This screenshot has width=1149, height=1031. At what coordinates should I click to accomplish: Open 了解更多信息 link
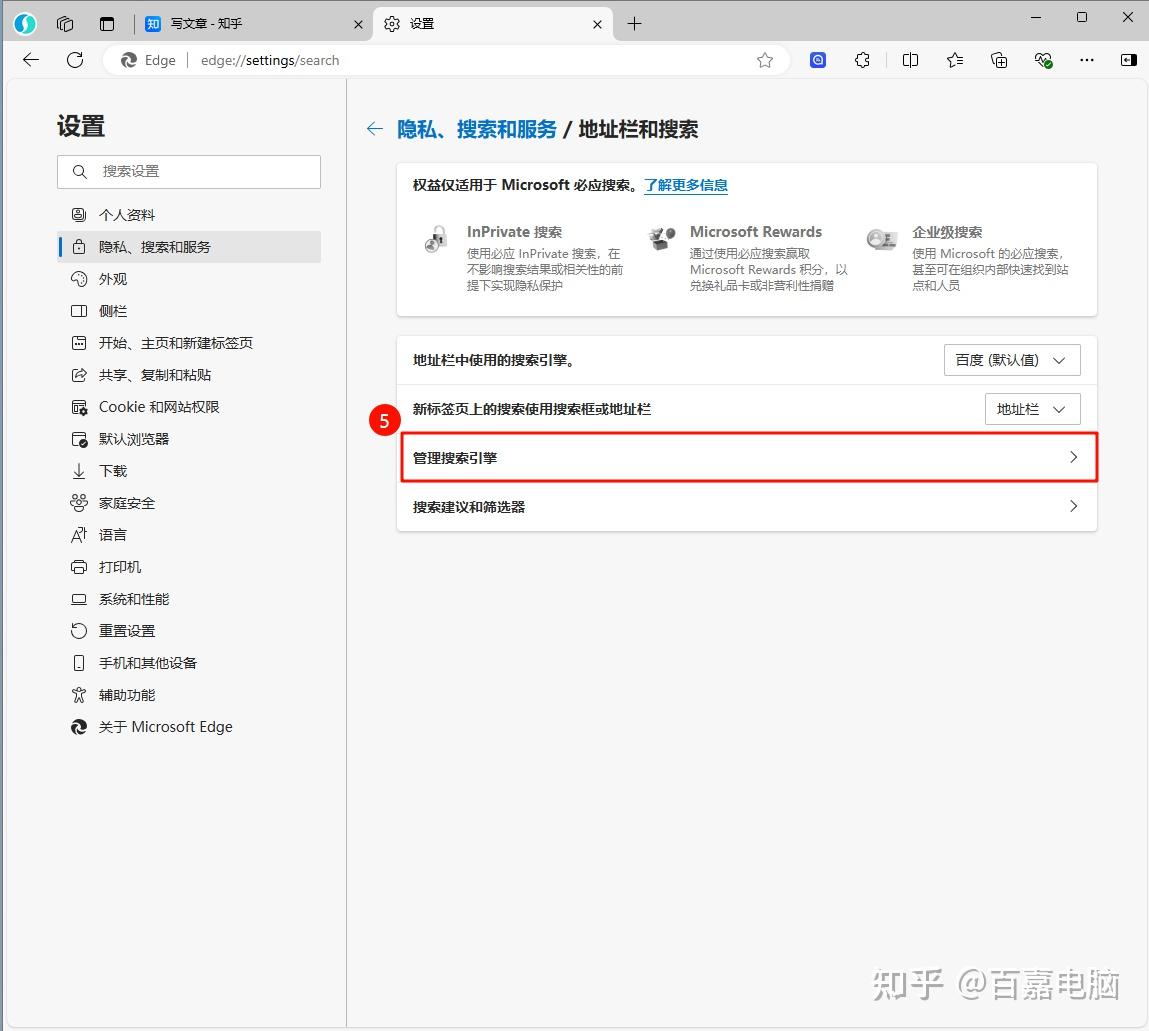click(686, 185)
